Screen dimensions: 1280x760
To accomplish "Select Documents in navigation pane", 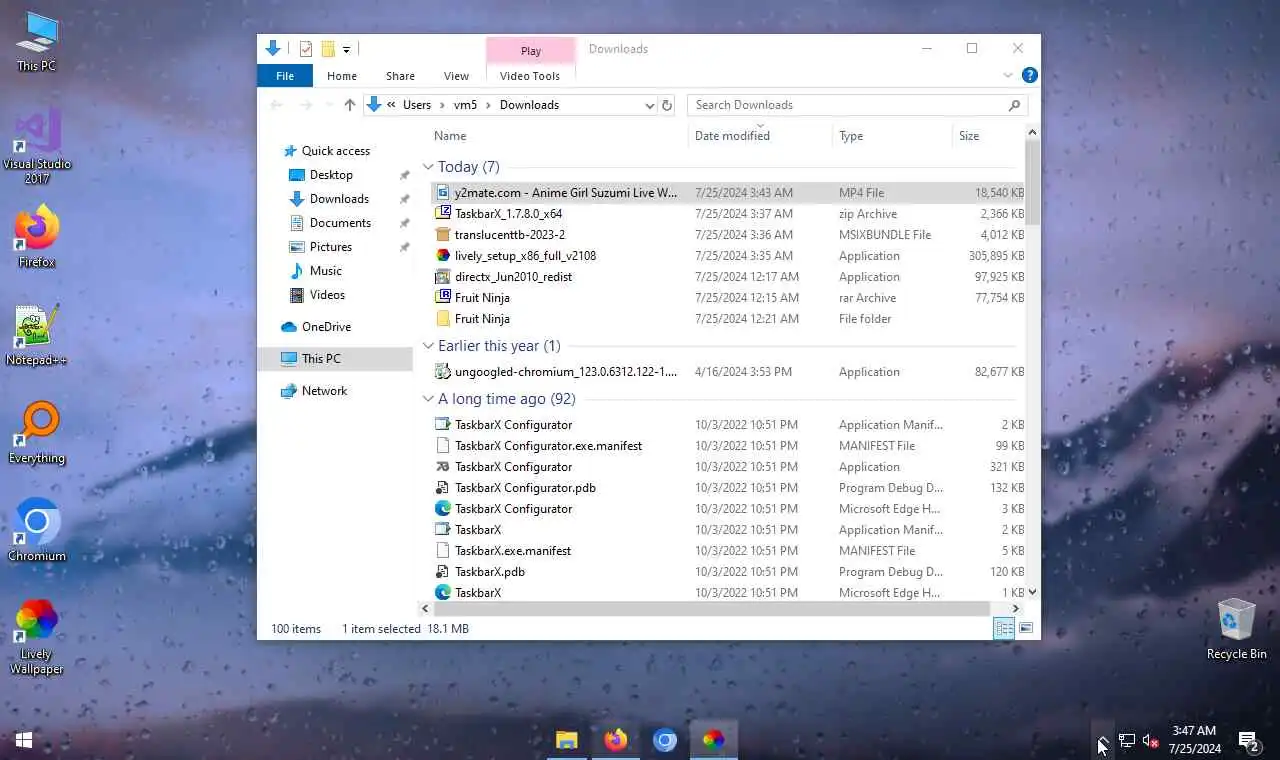I will pyautogui.click(x=340, y=223).
